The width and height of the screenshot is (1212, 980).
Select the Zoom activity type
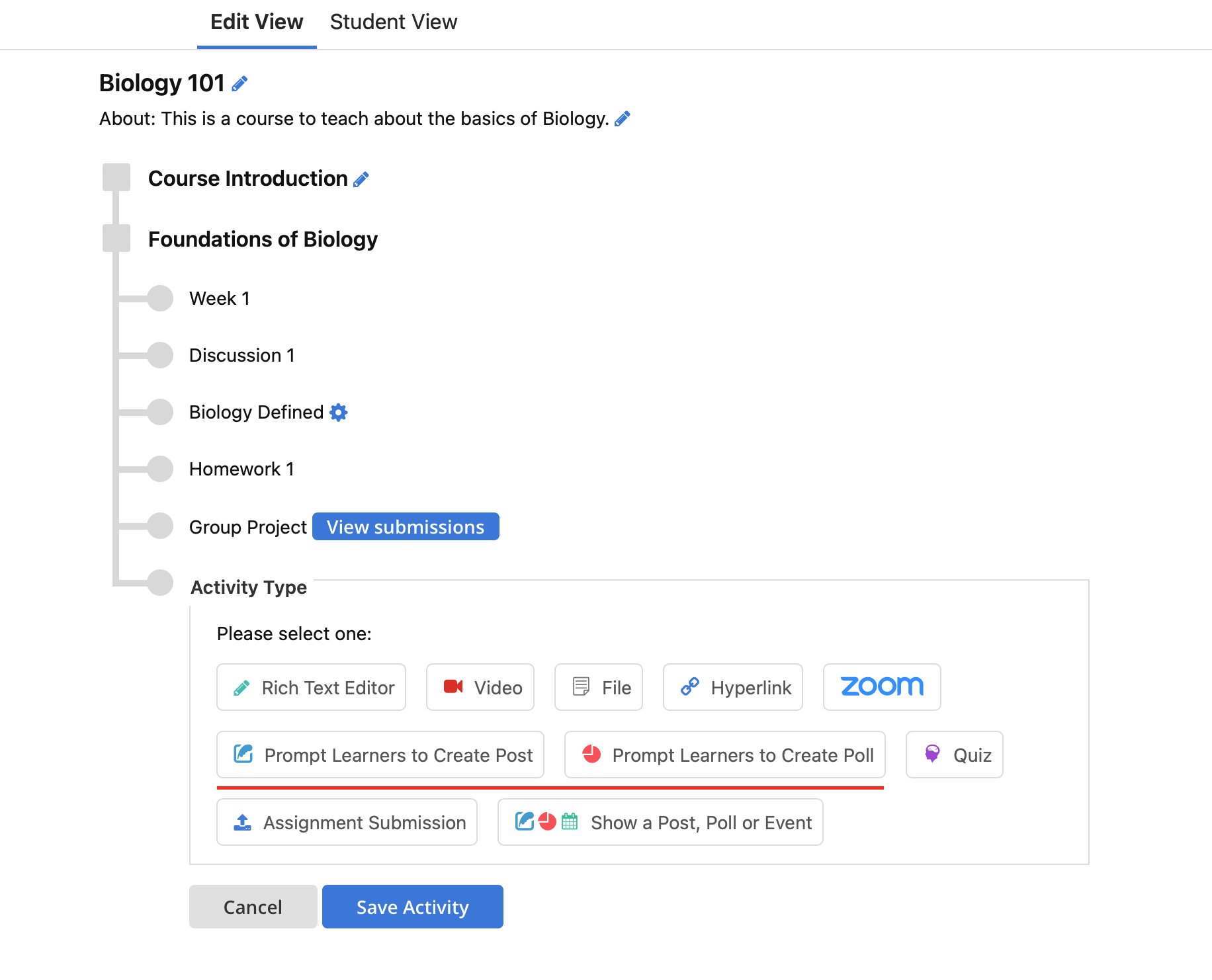(882, 687)
